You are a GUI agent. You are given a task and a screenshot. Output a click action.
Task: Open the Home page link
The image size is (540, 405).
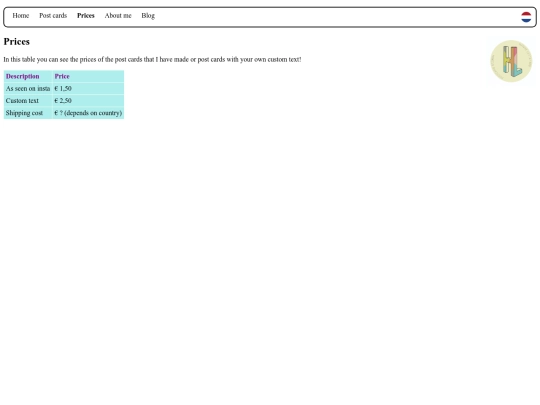click(x=21, y=15)
